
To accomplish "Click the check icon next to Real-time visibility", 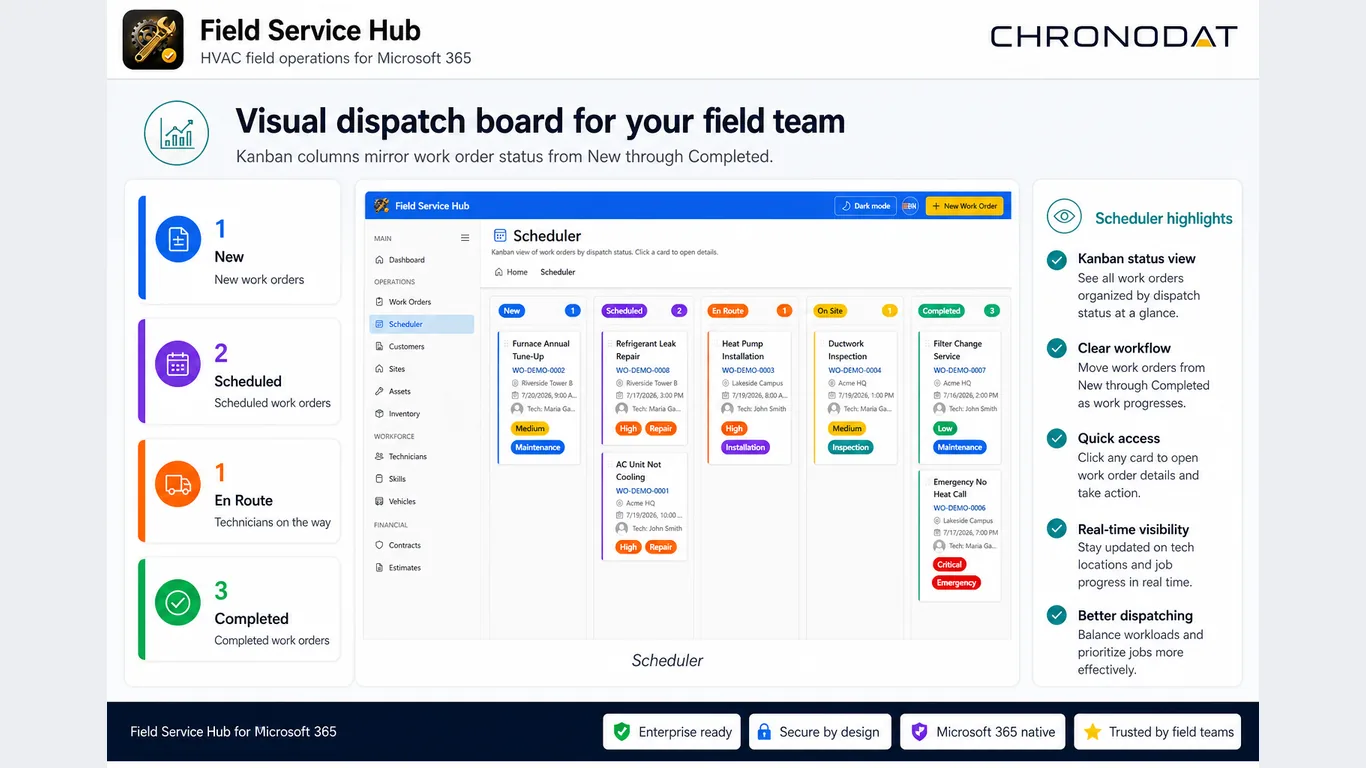I will click(1056, 528).
